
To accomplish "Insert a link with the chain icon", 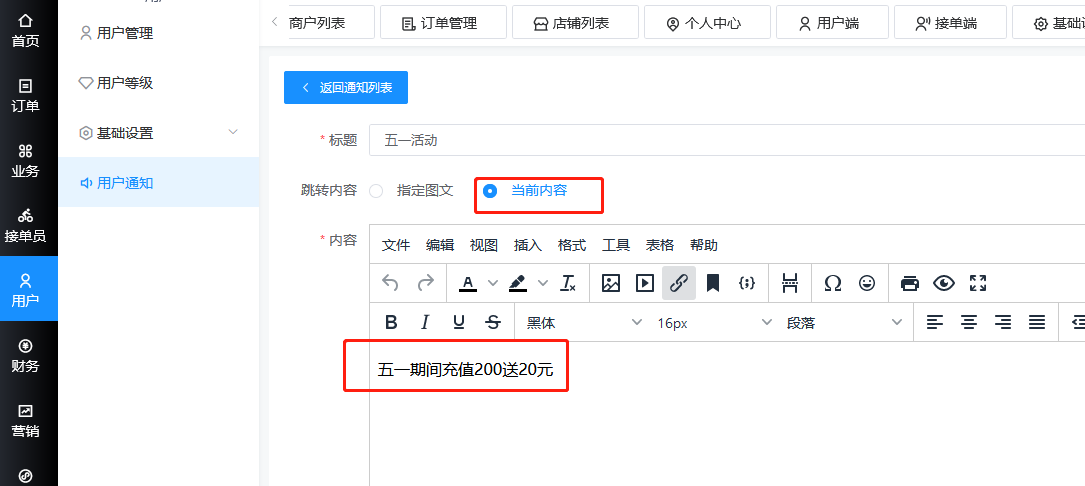I will point(679,282).
